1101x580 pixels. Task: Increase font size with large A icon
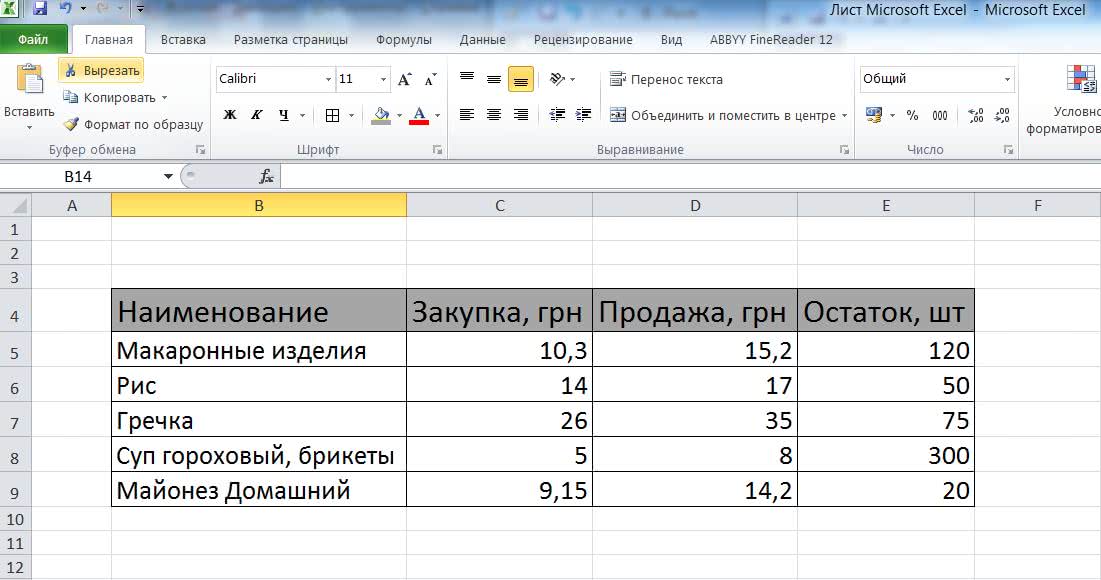pos(404,79)
